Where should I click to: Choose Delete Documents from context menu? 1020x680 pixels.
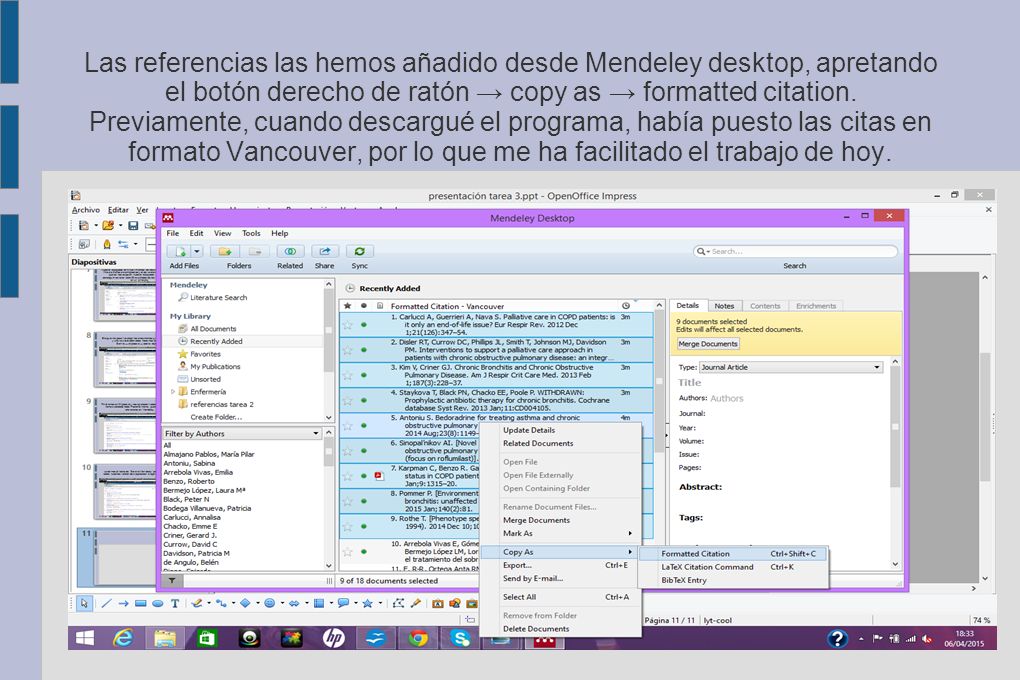(x=535, y=629)
